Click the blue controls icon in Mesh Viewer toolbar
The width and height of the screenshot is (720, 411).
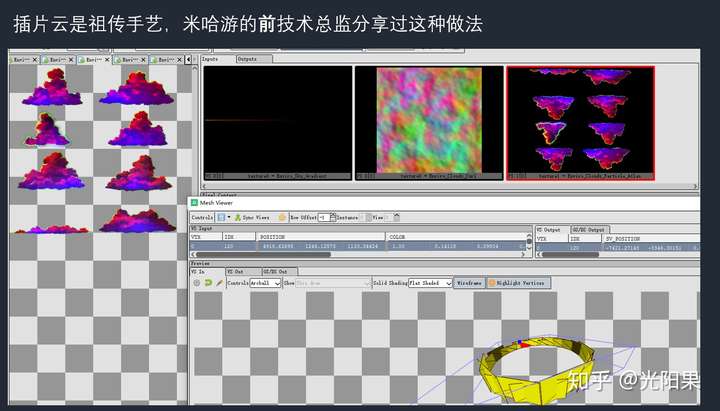click(x=221, y=217)
